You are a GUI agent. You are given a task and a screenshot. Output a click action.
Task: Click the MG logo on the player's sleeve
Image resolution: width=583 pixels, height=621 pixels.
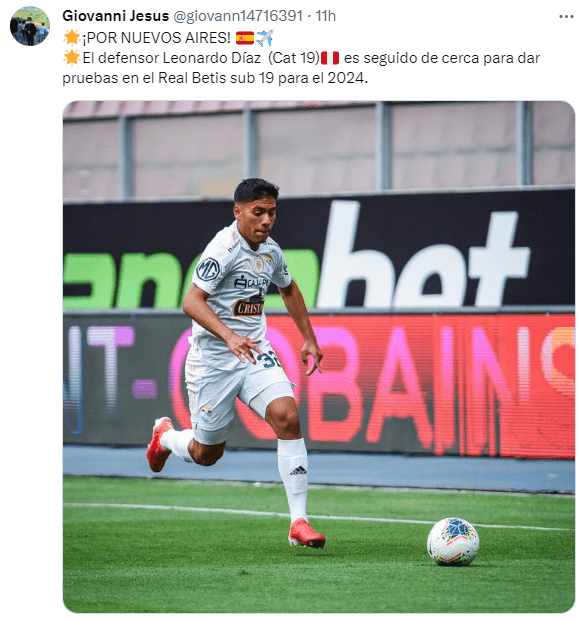click(x=208, y=269)
